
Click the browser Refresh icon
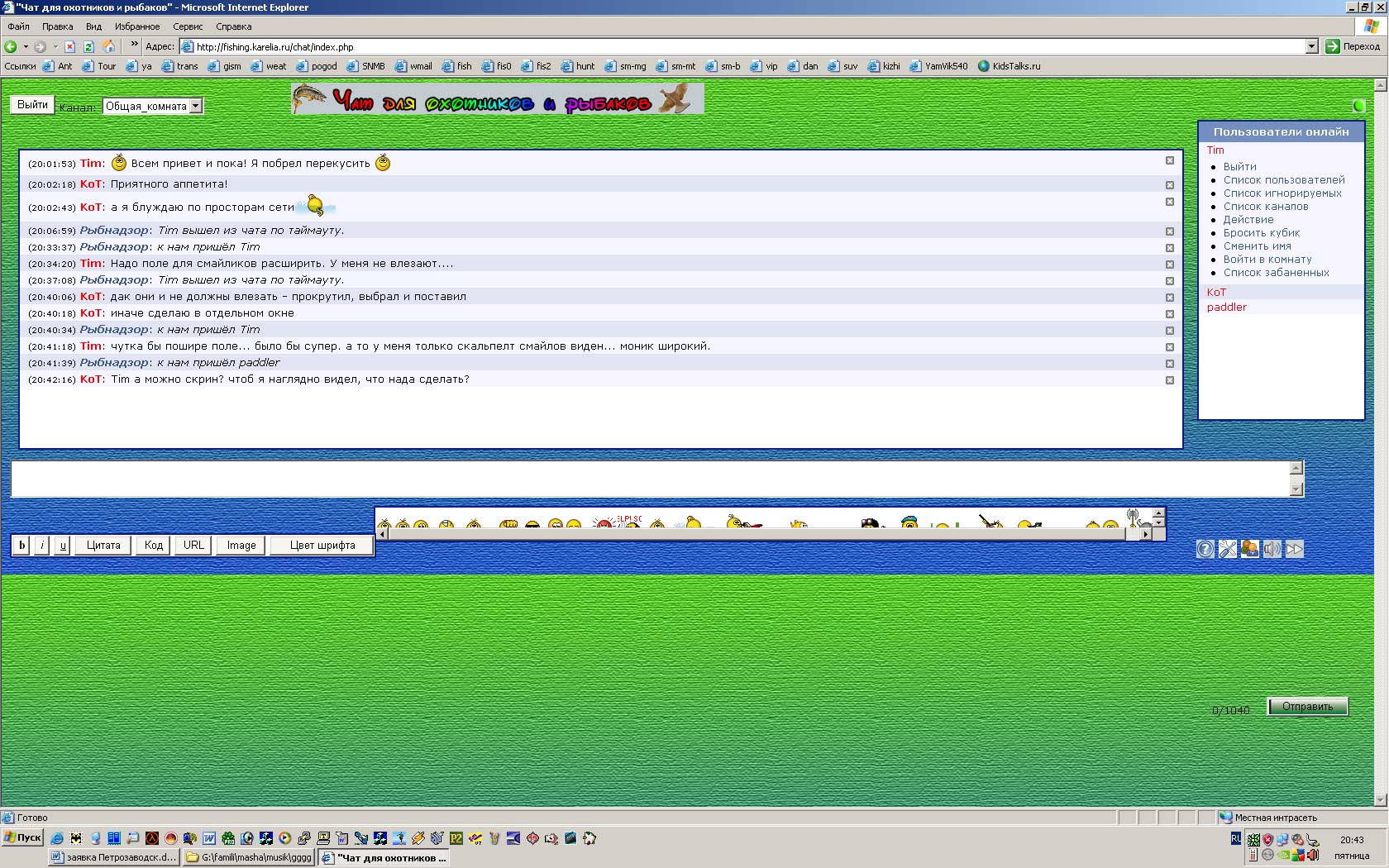(x=88, y=47)
